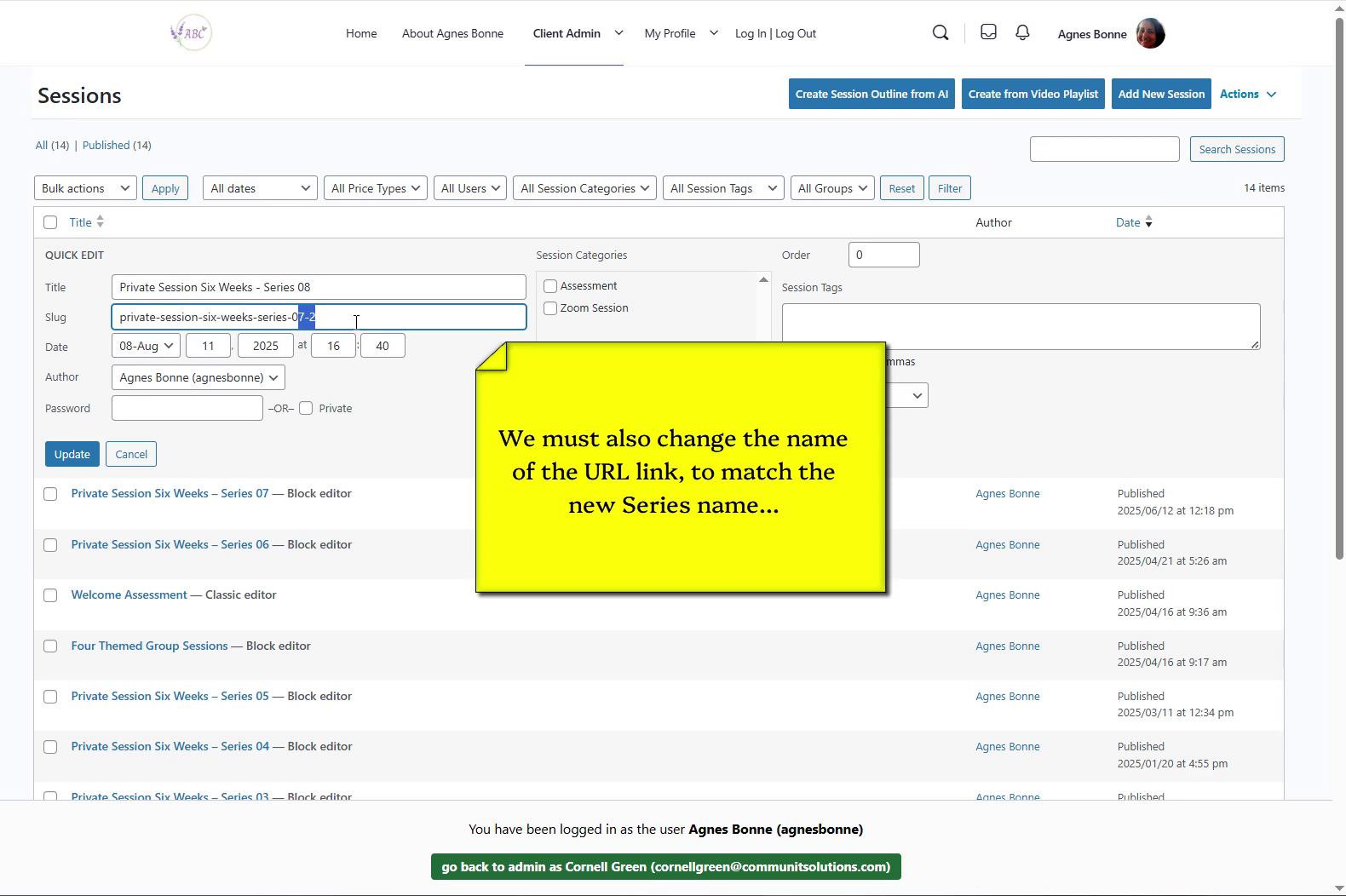Sort sessions using Date arrow
The width and height of the screenshot is (1346, 896).
1148,222
